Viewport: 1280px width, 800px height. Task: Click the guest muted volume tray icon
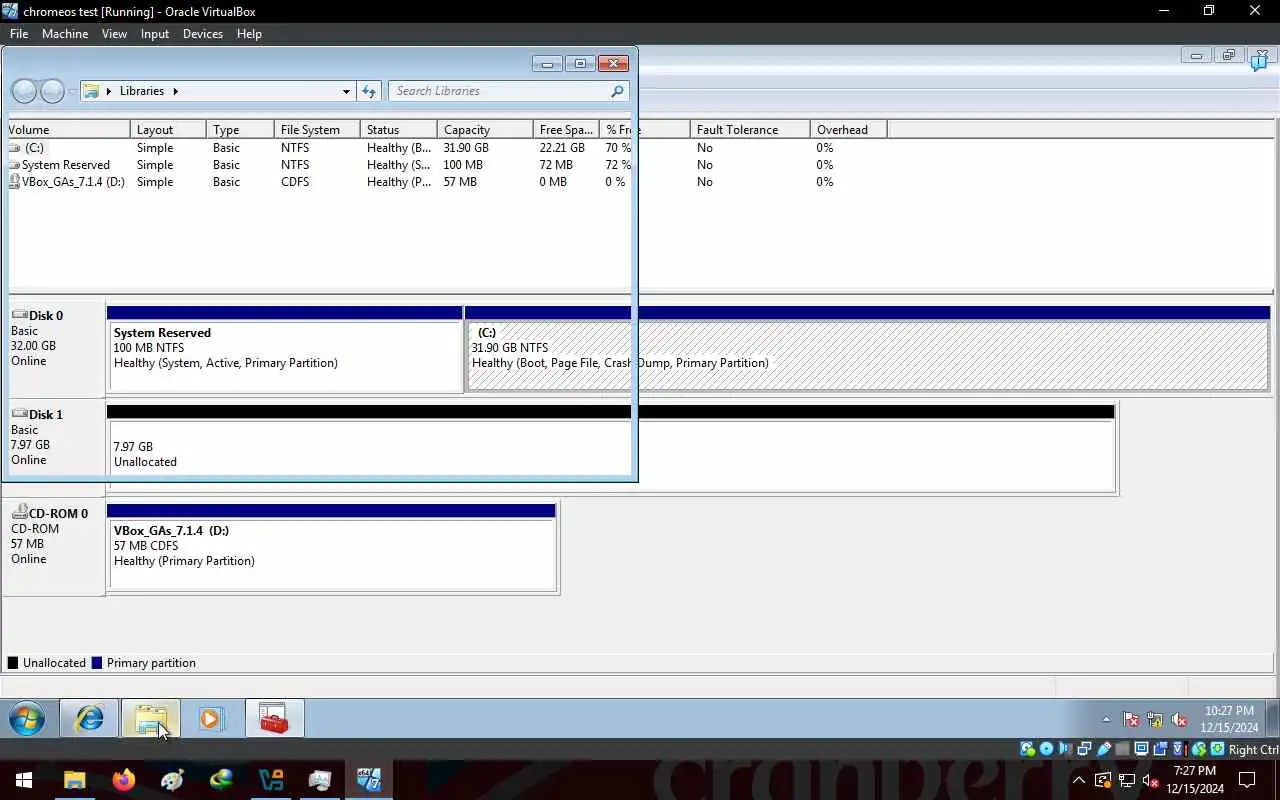(1179, 719)
